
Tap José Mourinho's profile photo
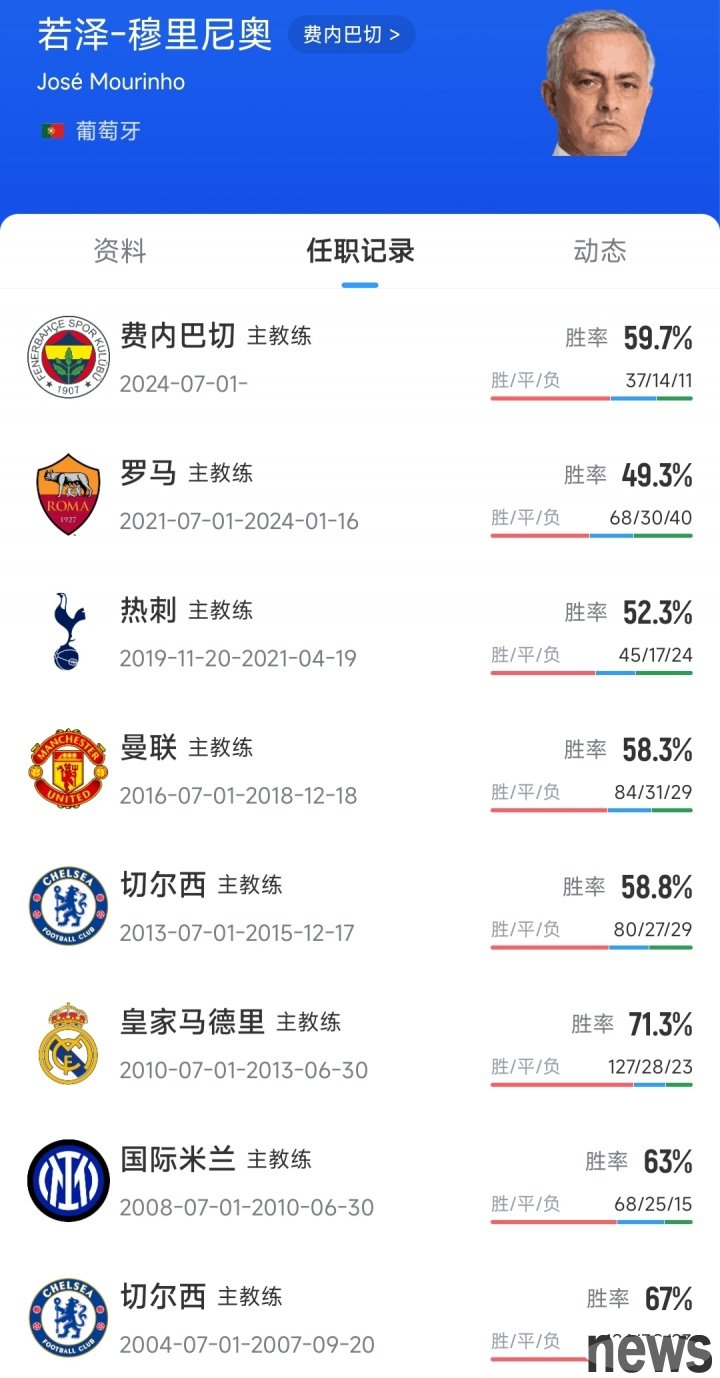(x=599, y=88)
